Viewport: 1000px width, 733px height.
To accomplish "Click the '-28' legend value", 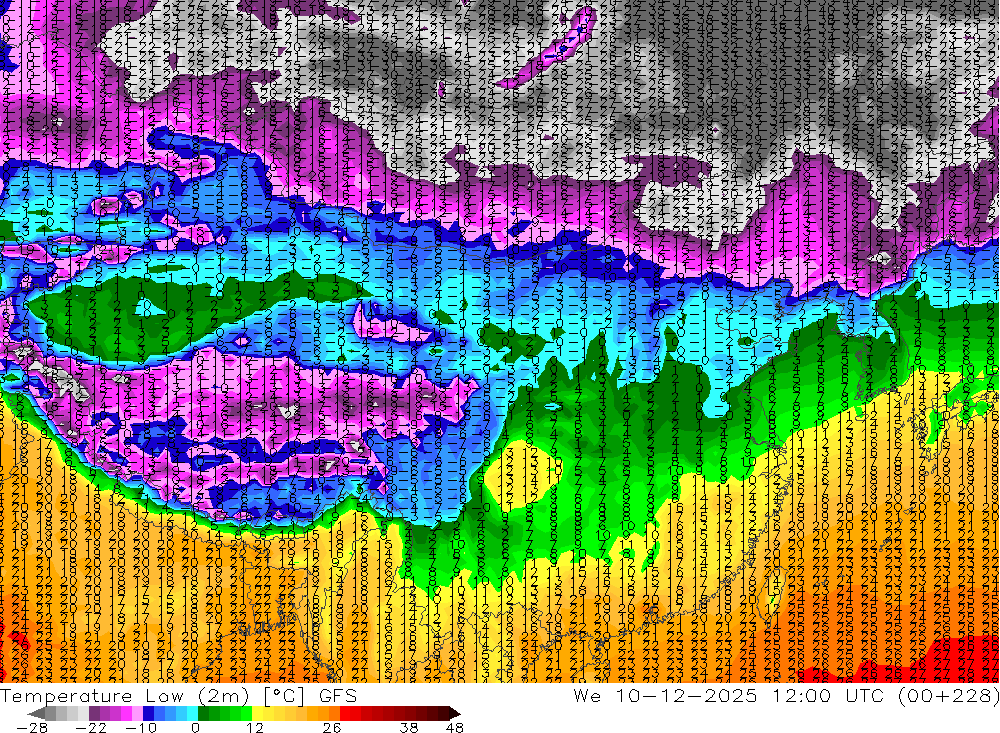I will [x=31, y=727].
